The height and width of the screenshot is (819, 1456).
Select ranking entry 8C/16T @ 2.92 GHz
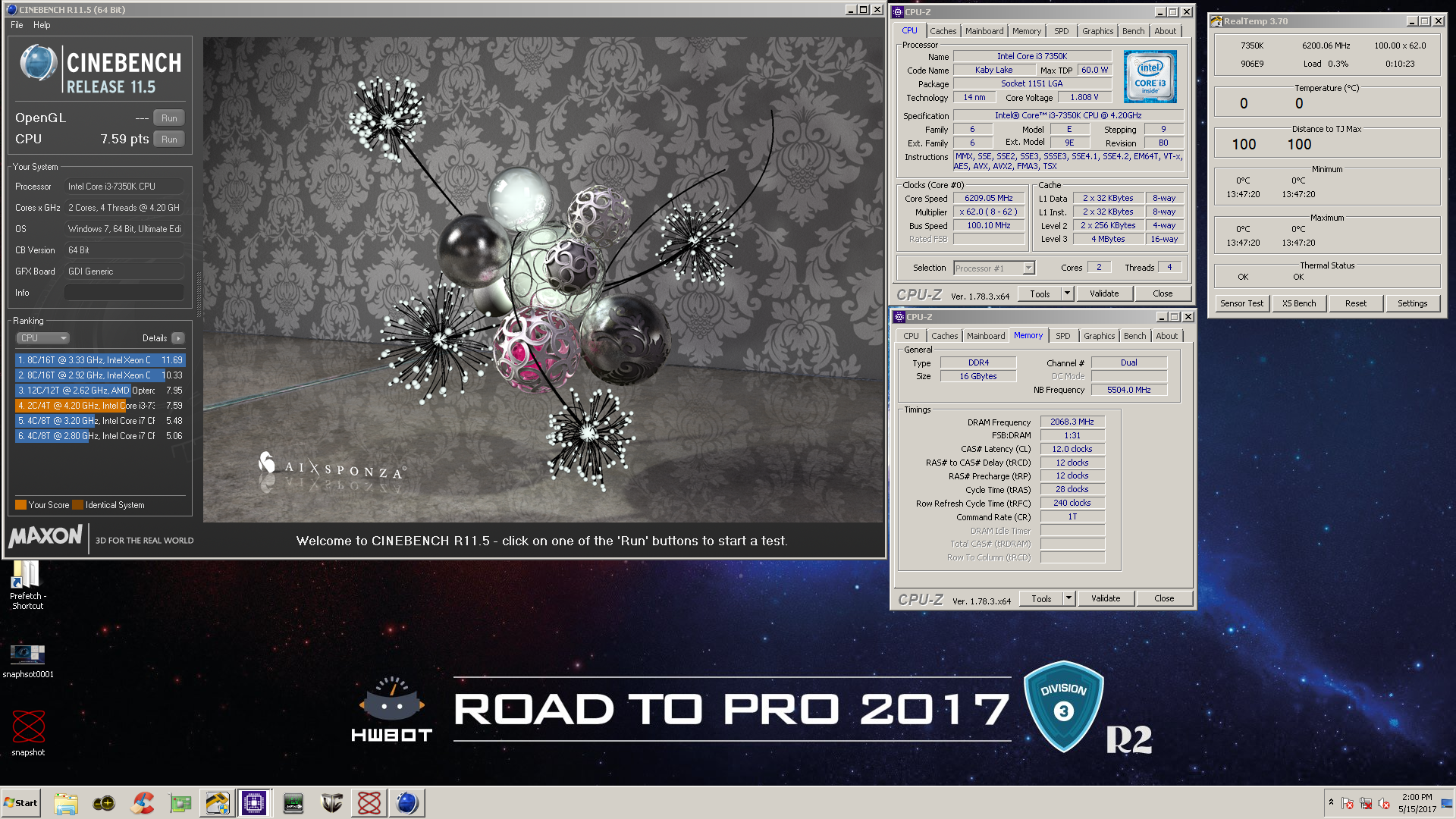[x=99, y=375]
